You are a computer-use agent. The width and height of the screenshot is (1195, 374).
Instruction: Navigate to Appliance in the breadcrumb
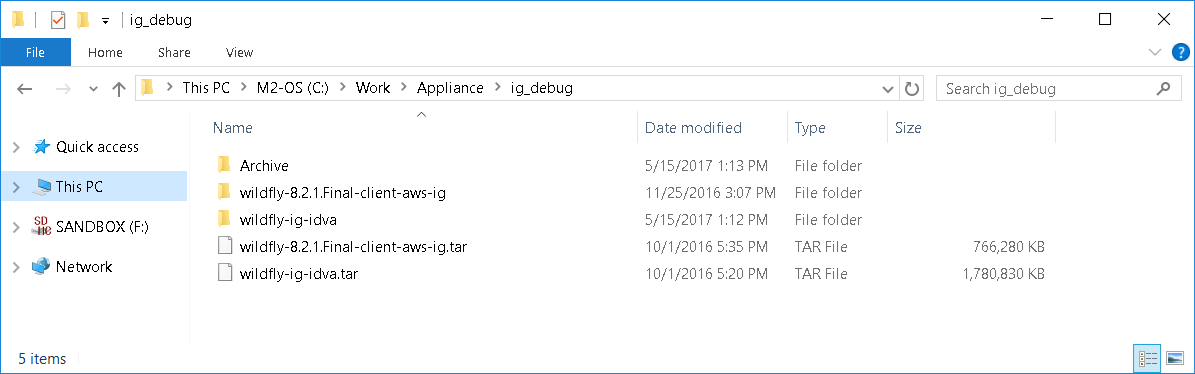point(450,88)
